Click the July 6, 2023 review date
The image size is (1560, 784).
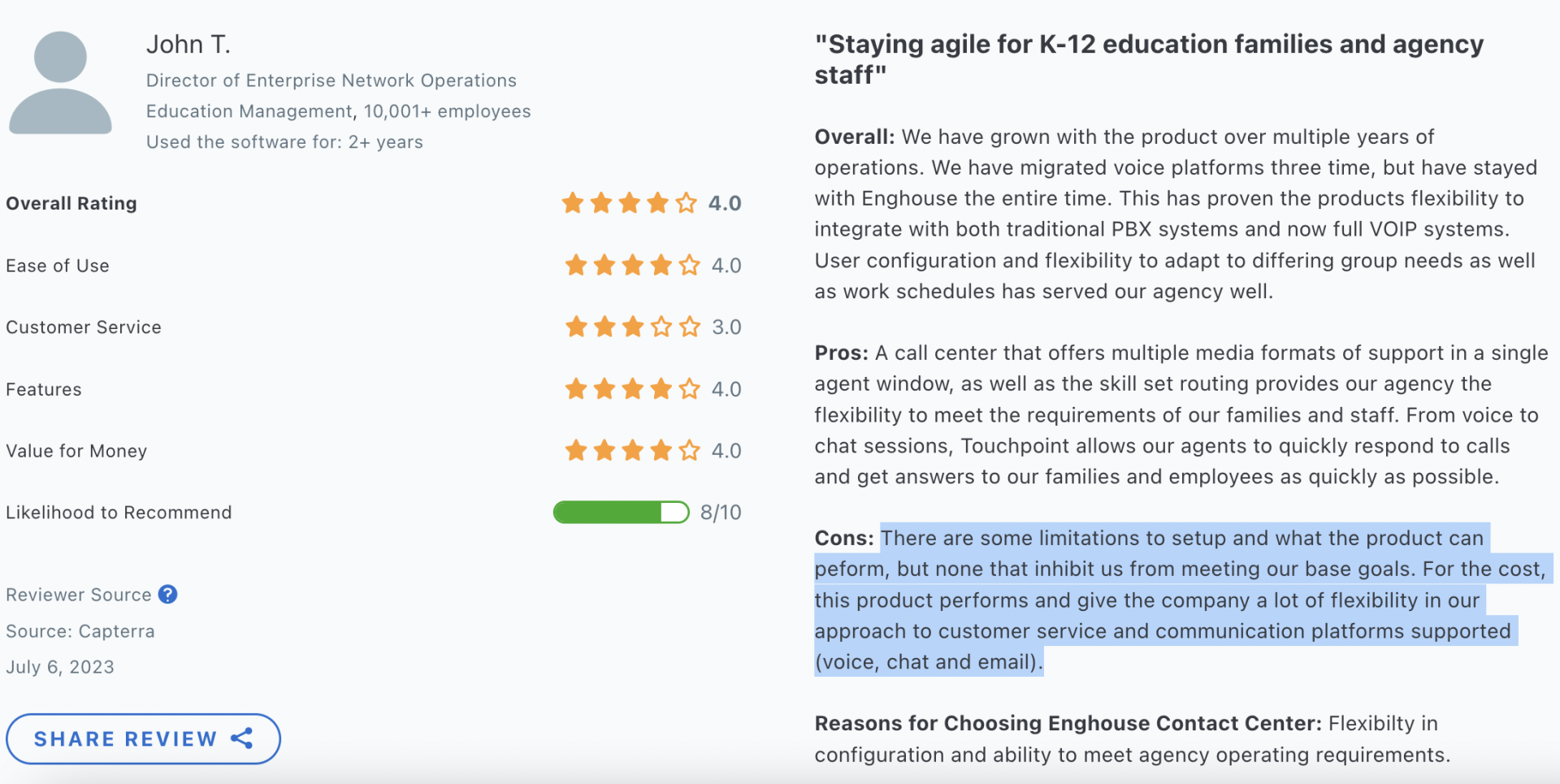click(60, 667)
